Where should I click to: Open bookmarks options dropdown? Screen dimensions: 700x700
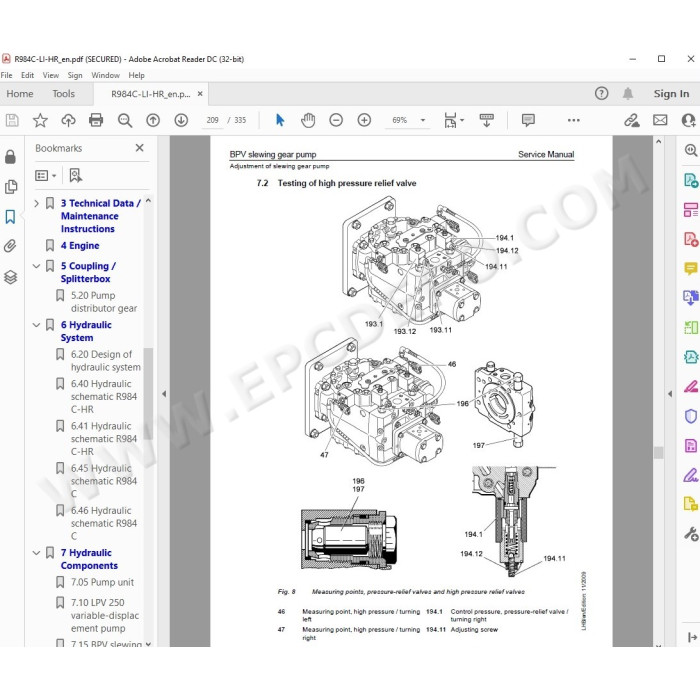46,175
